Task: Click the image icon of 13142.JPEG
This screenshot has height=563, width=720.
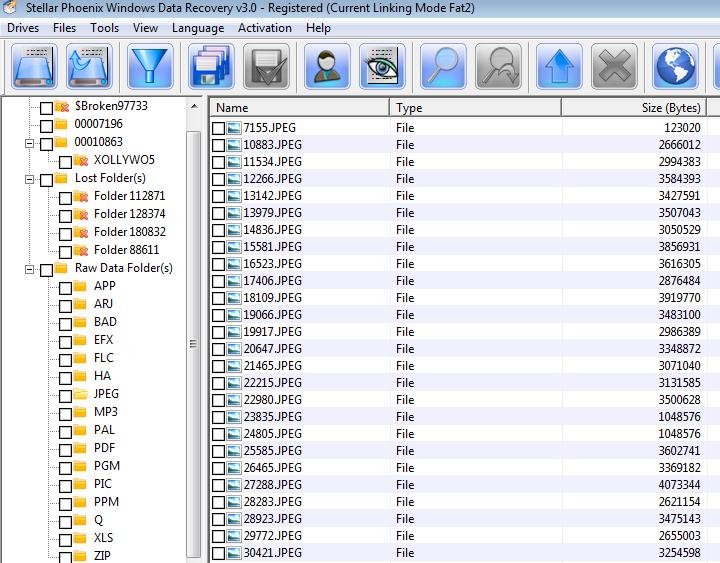Action: (234, 196)
